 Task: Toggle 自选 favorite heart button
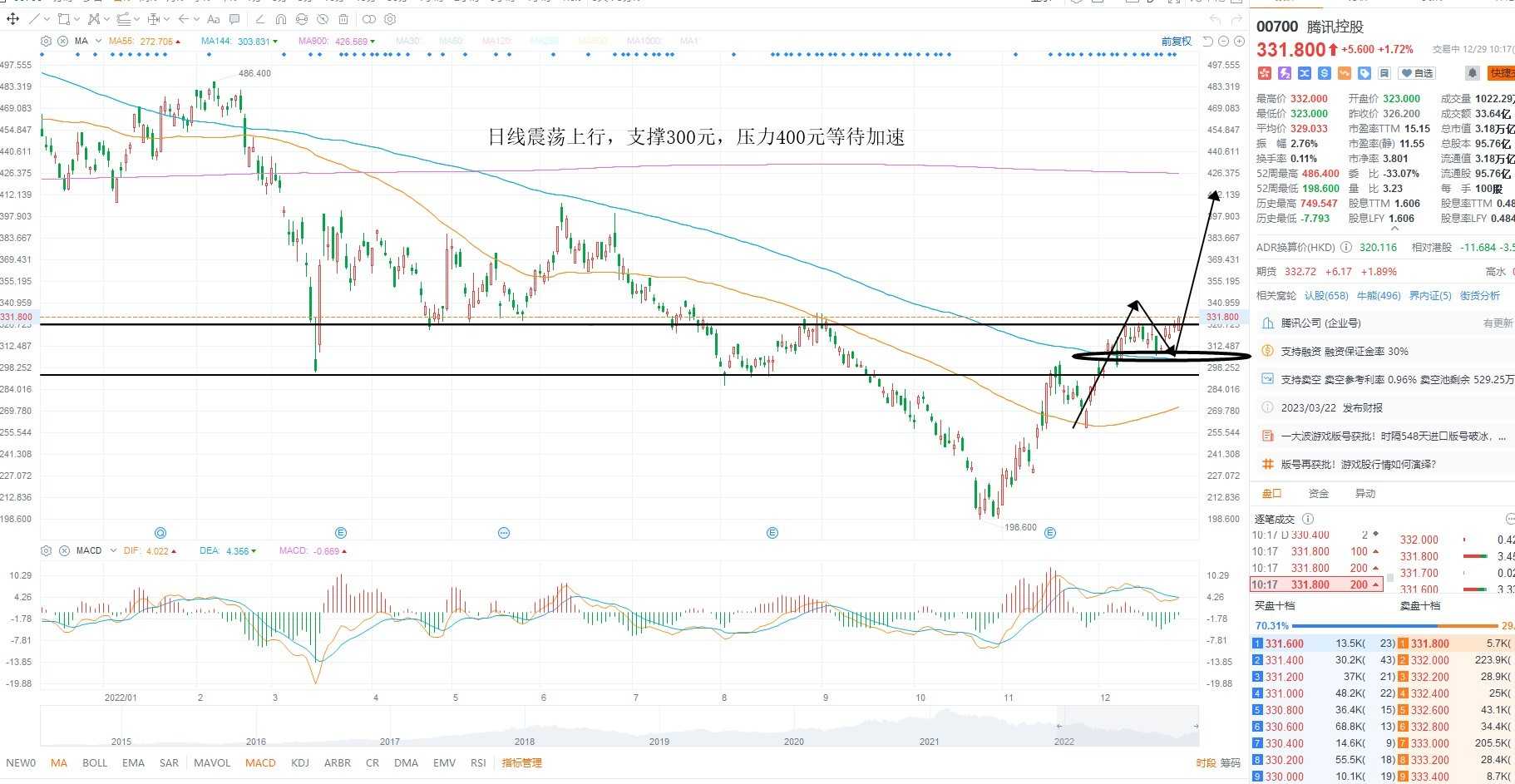pyautogui.click(x=1417, y=73)
